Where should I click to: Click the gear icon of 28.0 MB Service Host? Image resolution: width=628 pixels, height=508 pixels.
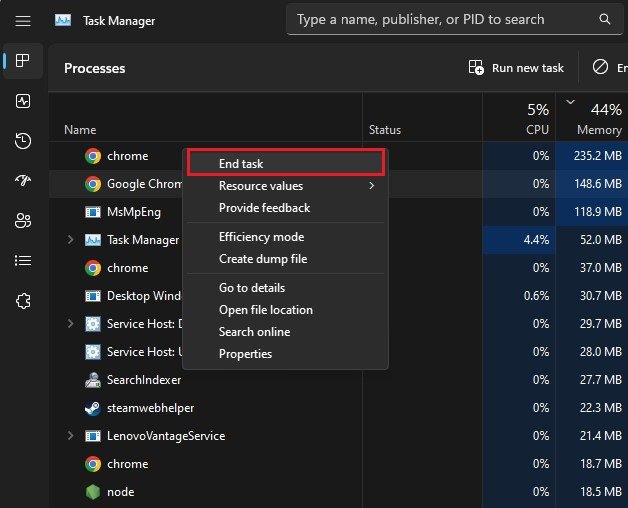coord(93,352)
